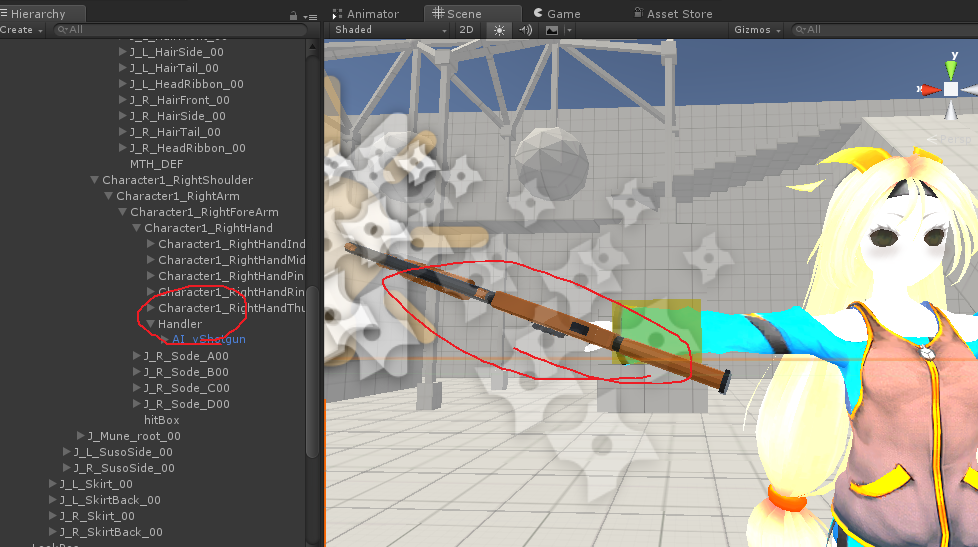
Task: Expand J_L_HairTail_00 node
Action: tap(122, 68)
